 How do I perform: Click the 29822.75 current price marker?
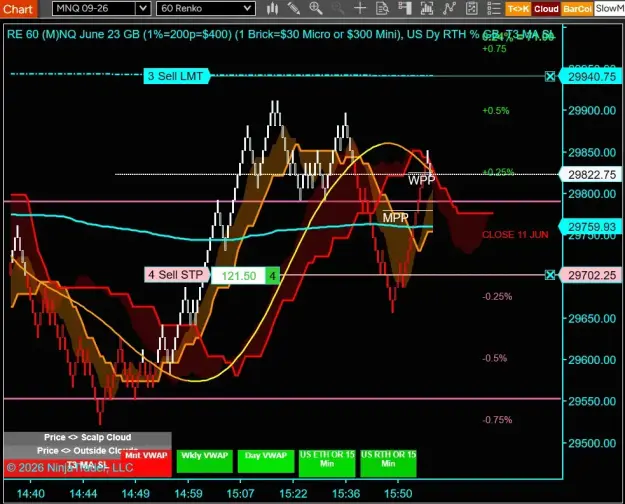(592, 175)
